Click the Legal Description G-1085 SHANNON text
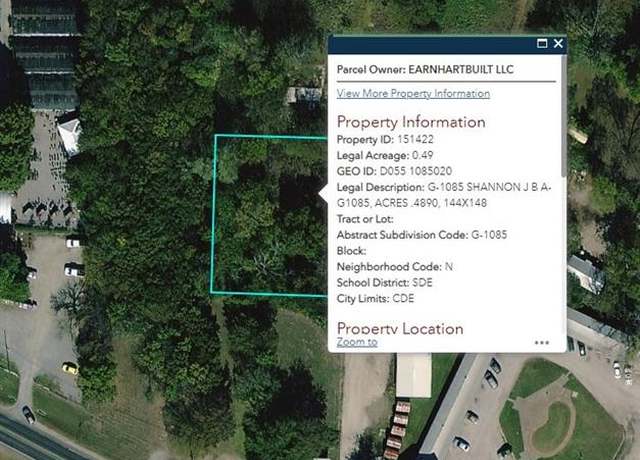640x460 pixels. 444,195
